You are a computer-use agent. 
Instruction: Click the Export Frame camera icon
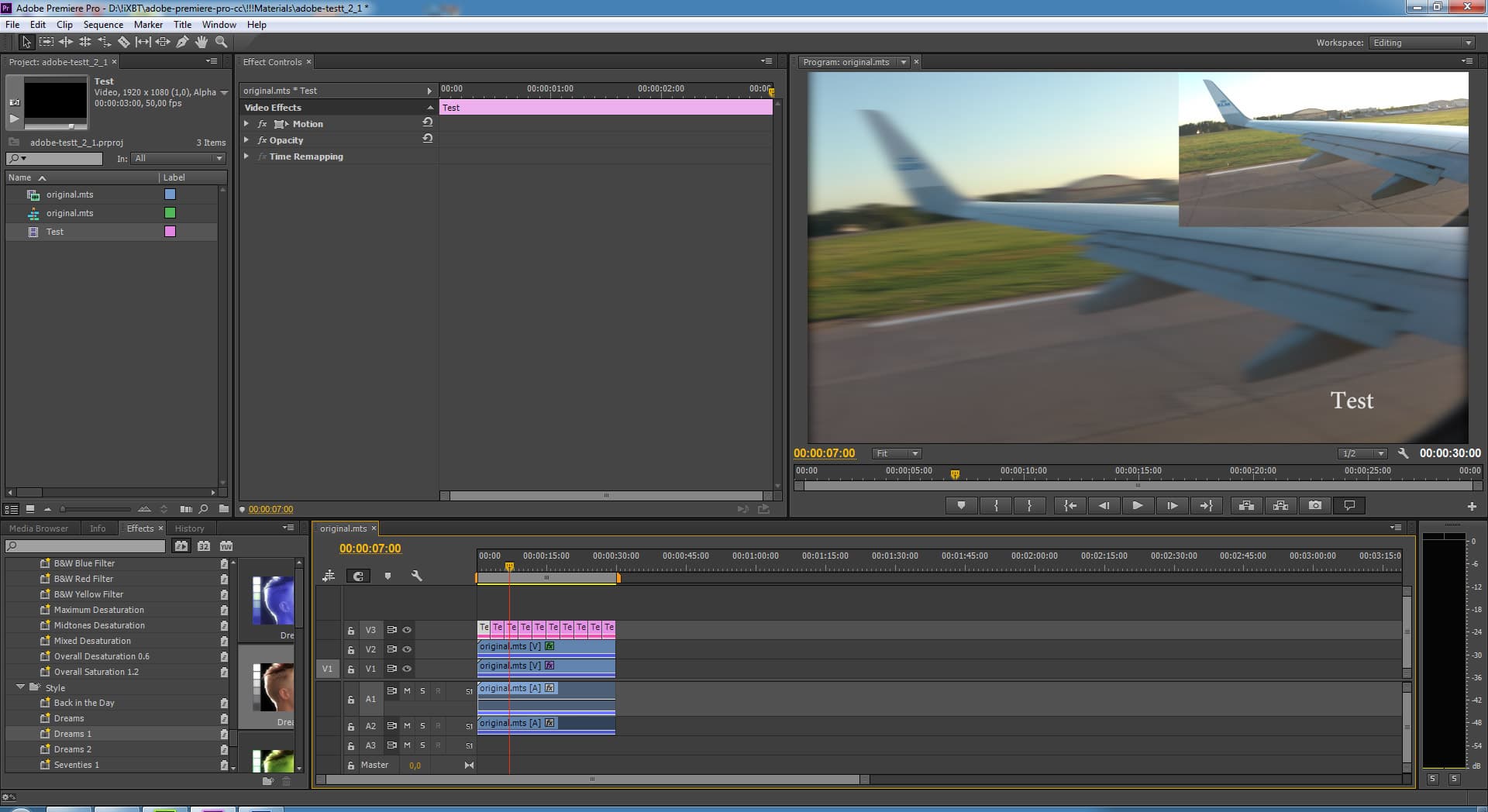1315,505
